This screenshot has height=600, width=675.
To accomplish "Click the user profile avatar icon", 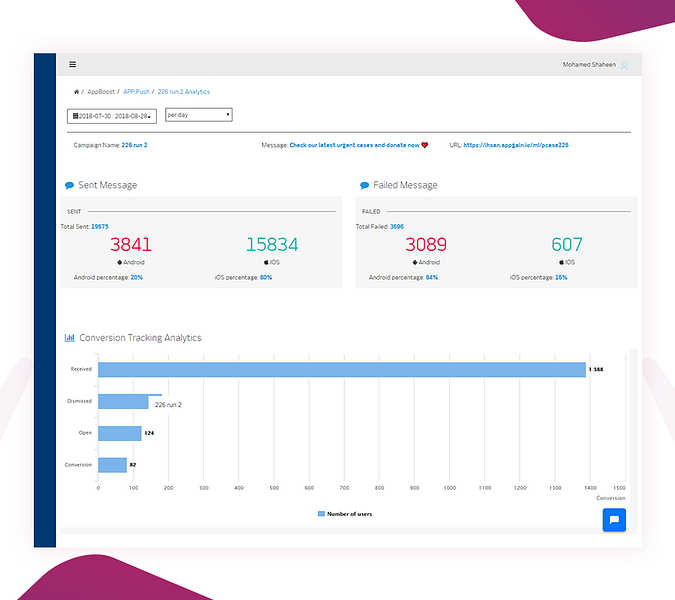I will pos(624,65).
